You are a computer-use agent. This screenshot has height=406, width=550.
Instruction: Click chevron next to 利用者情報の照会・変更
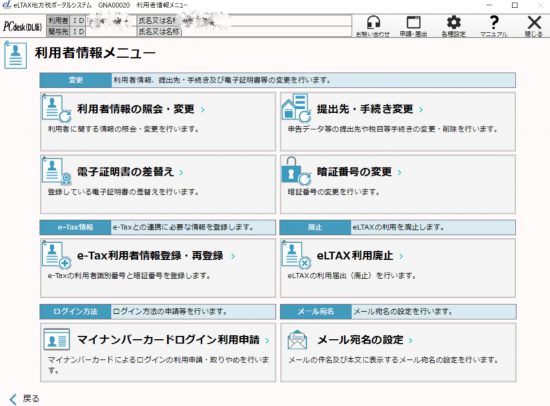pos(203,109)
